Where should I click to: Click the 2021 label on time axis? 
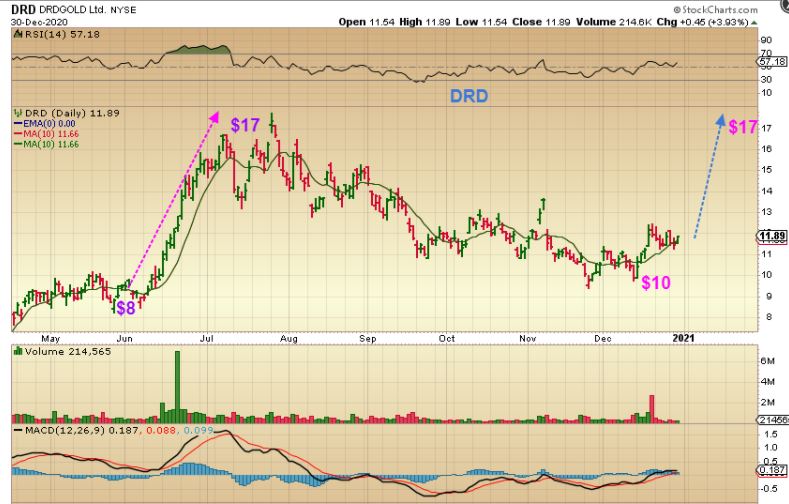point(683,339)
